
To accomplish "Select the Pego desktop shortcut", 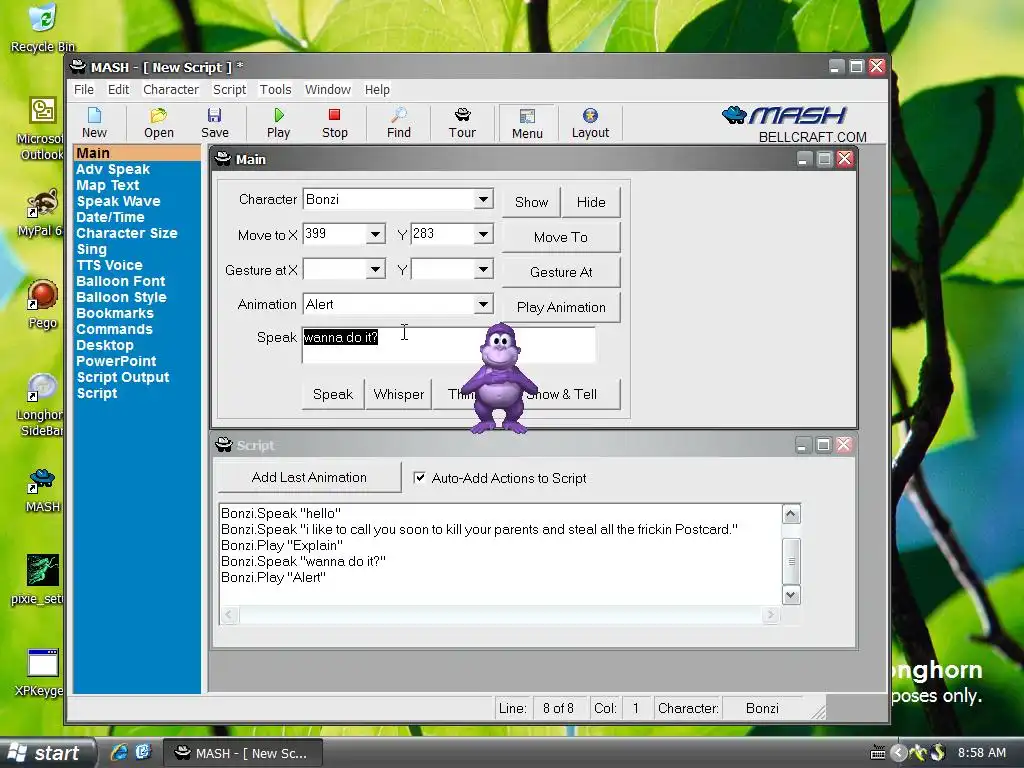I will [x=42, y=304].
